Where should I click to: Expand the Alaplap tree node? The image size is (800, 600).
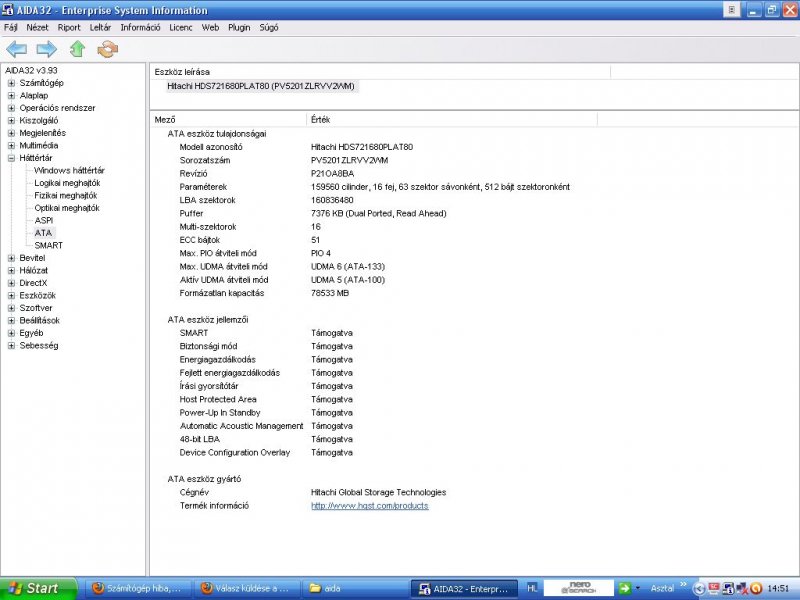[x=11, y=95]
